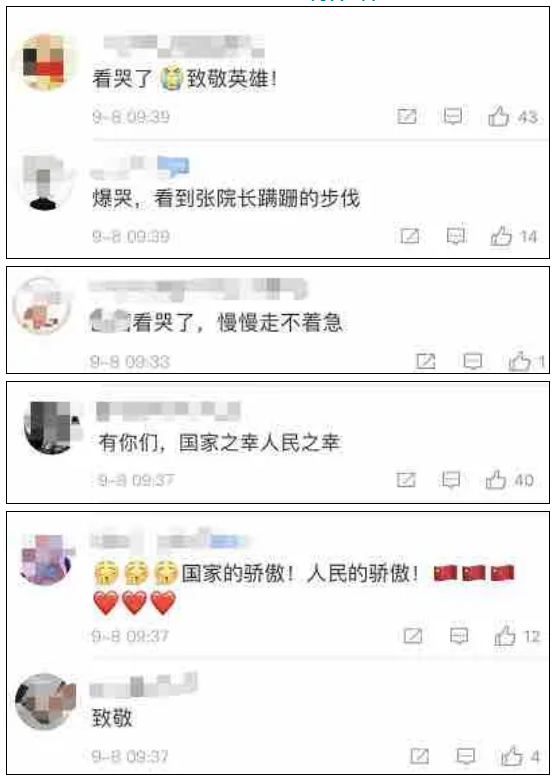This screenshot has height=783, width=554.
Task: Reply to the '国家之幸人民之幸' comment
Action: (x=451, y=480)
